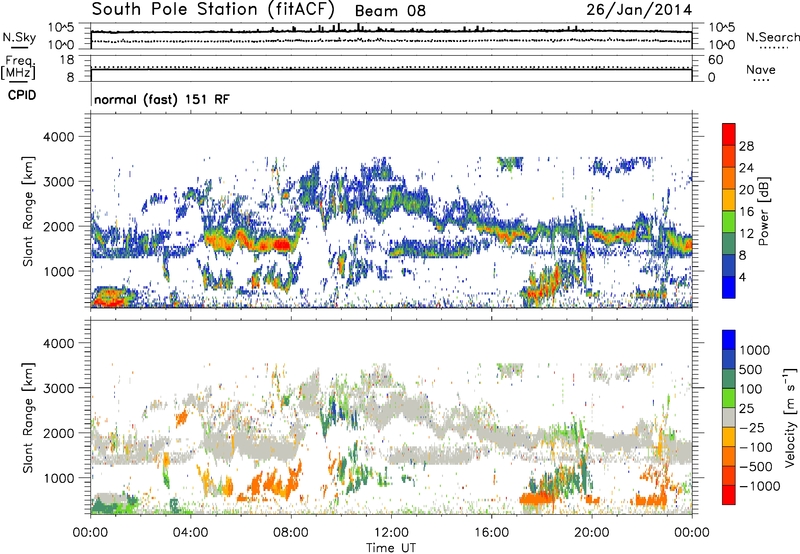Viewport: 800px width, 554px height.
Task: Pick the Power colorbar segment between 20 and 24
Action: coord(729,178)
